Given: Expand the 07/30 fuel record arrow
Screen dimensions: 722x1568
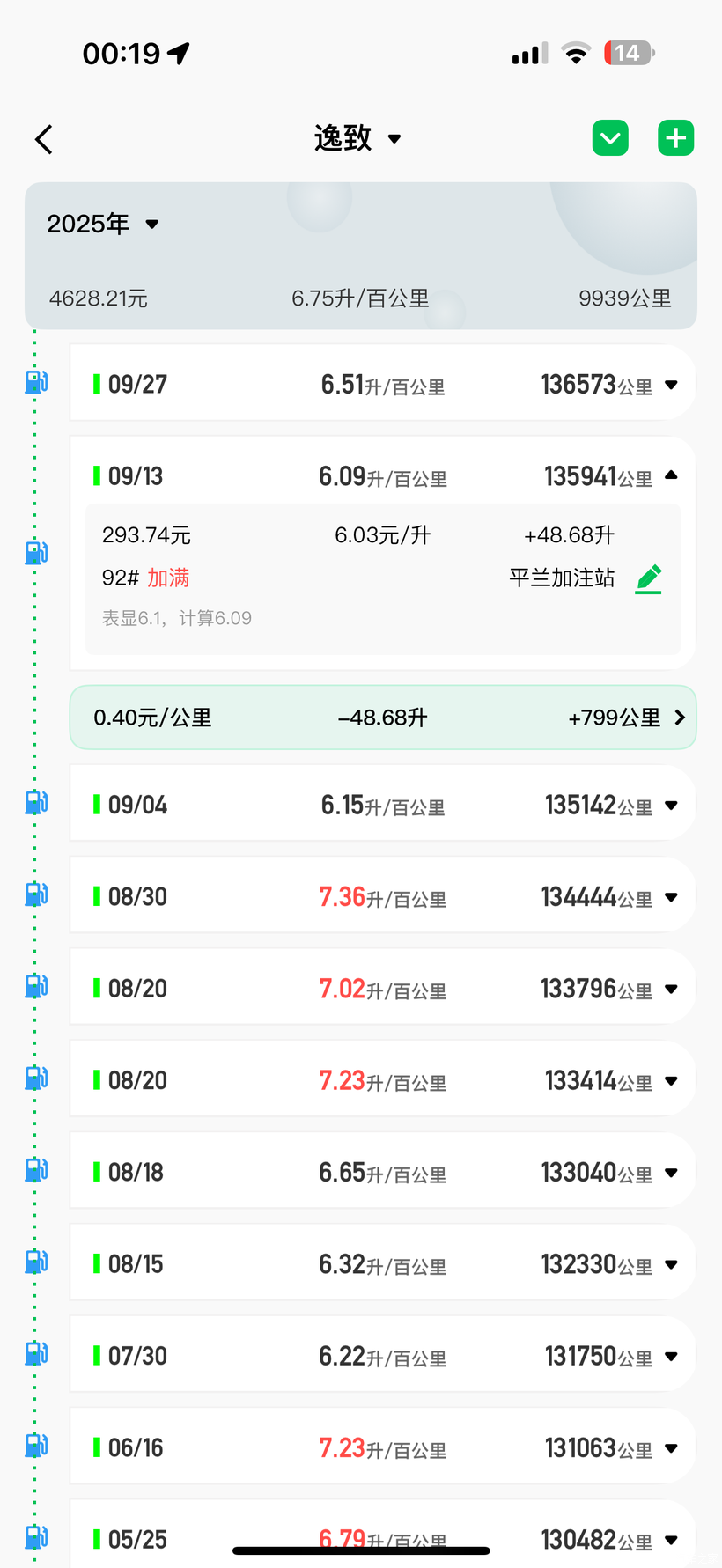Looking at the screenshot, I should 671,1357.
